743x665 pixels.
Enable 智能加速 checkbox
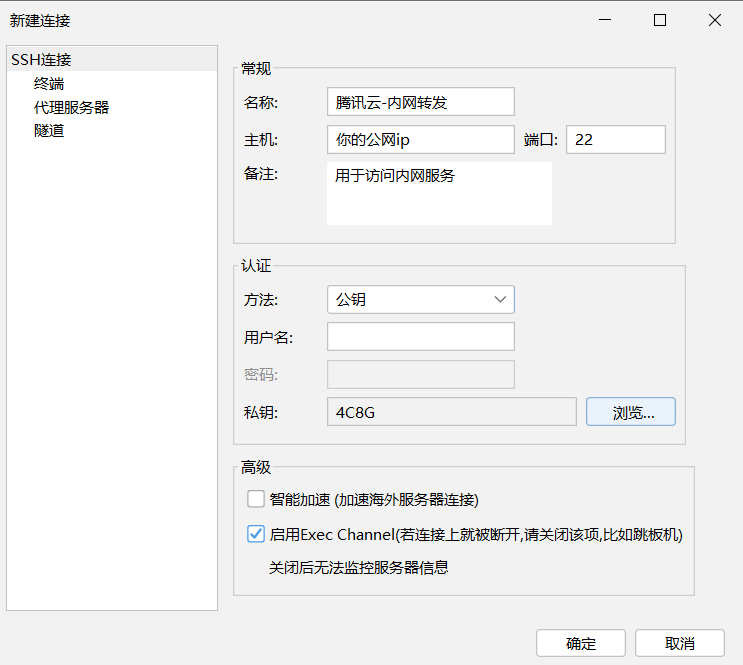(255, 499)
